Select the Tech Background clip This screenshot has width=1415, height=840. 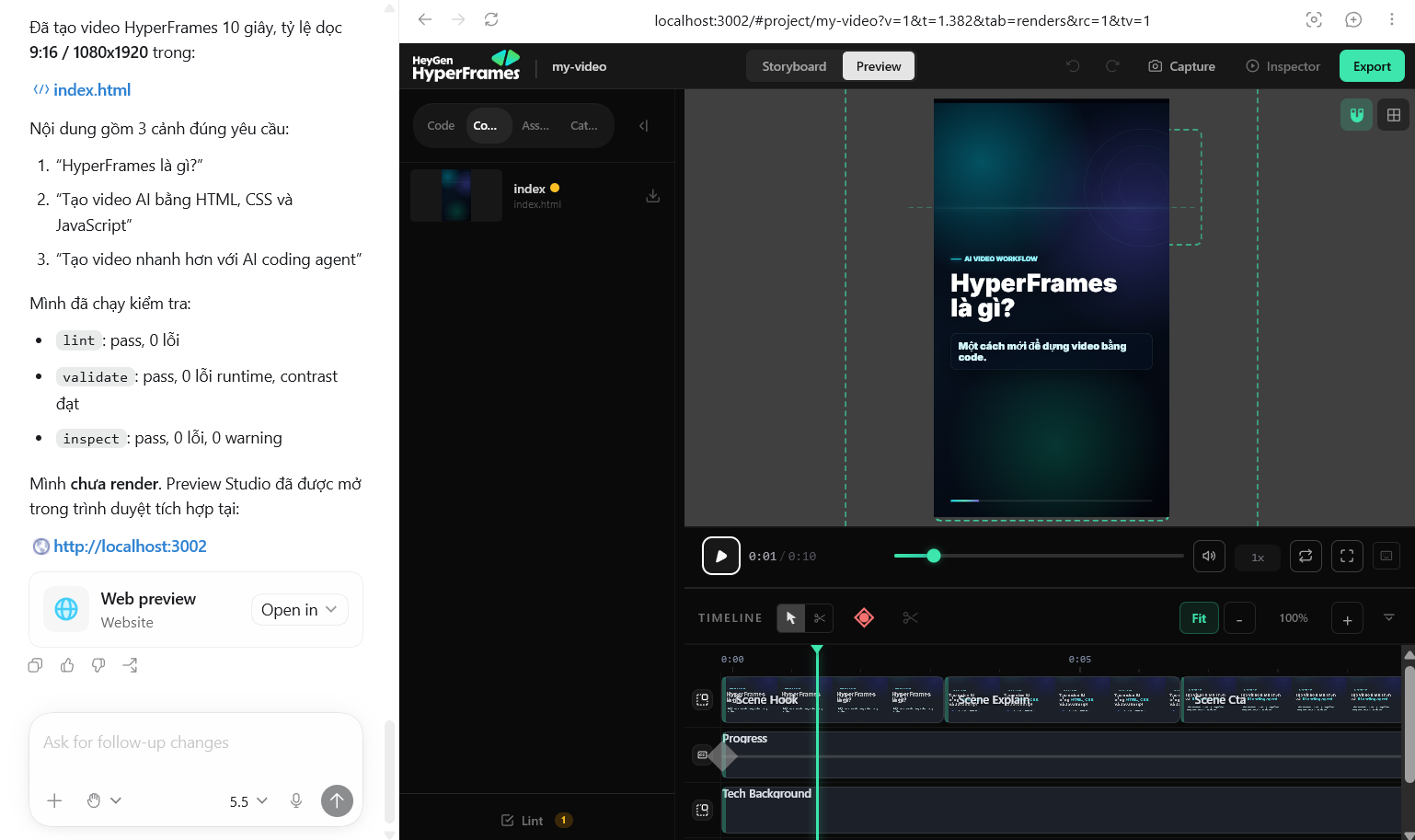tap(1062, 810)
